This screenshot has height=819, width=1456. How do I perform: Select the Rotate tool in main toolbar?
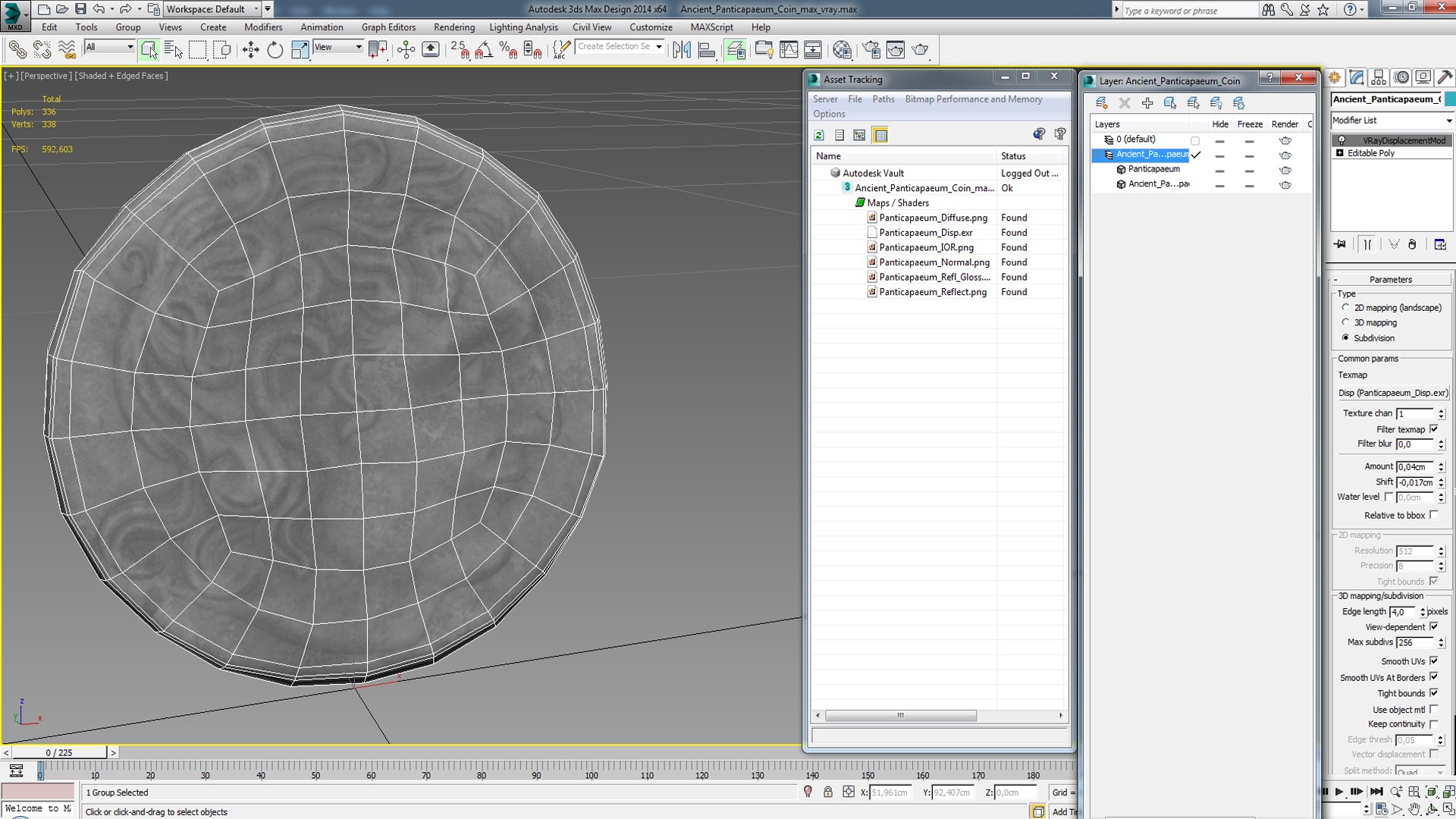[x=275, y=50]
